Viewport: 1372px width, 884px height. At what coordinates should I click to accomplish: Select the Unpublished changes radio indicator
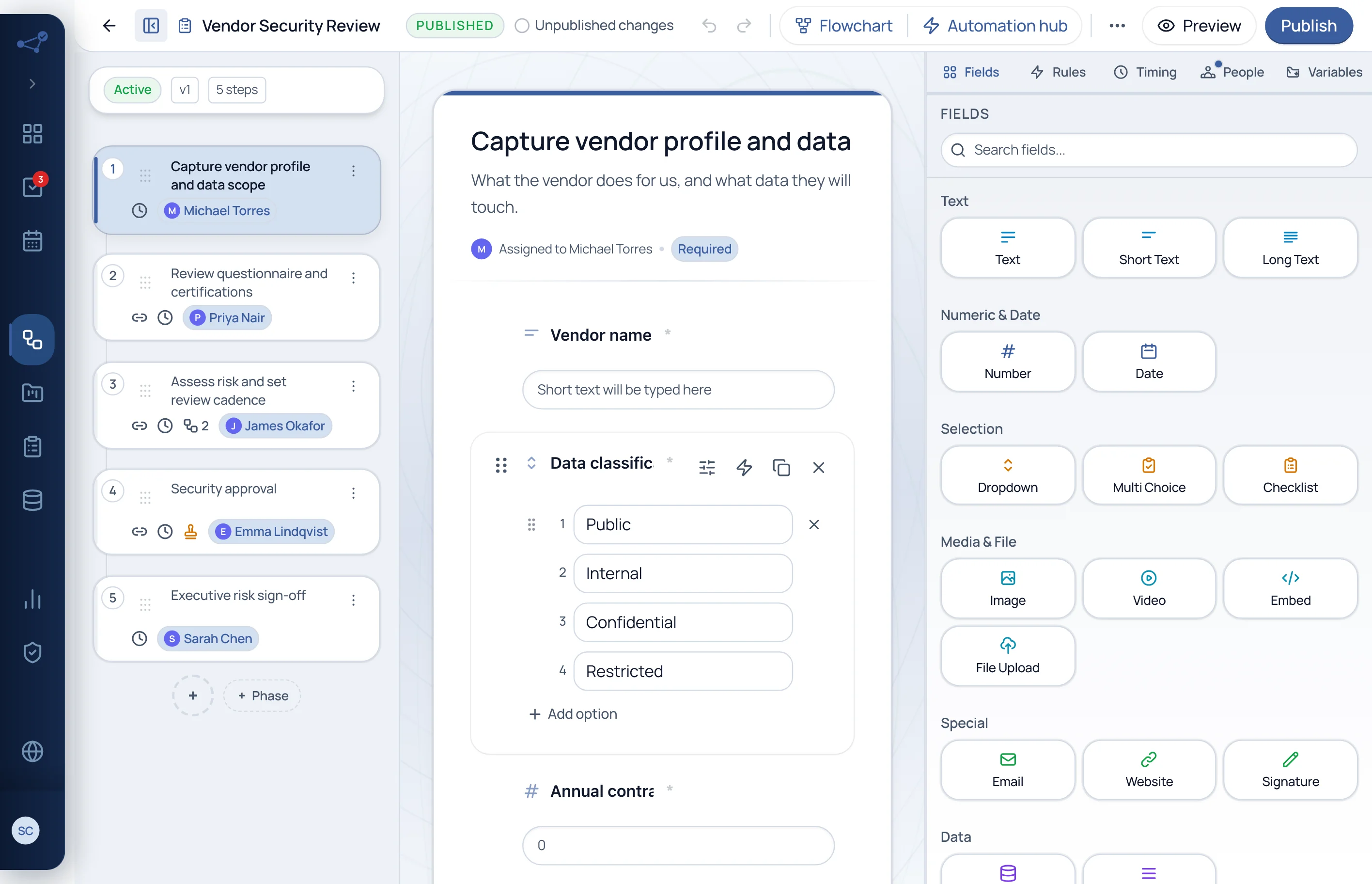pyautogui.click(x=522, y=25)
